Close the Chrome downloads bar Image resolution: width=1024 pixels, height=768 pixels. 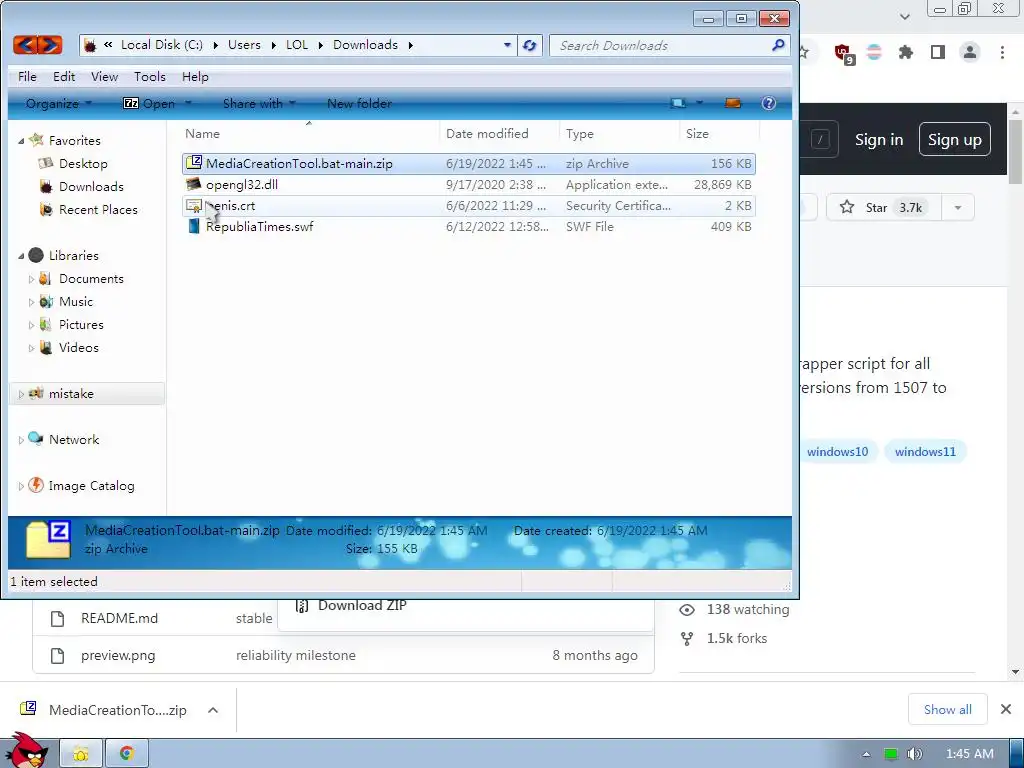tap(1006, 709)
